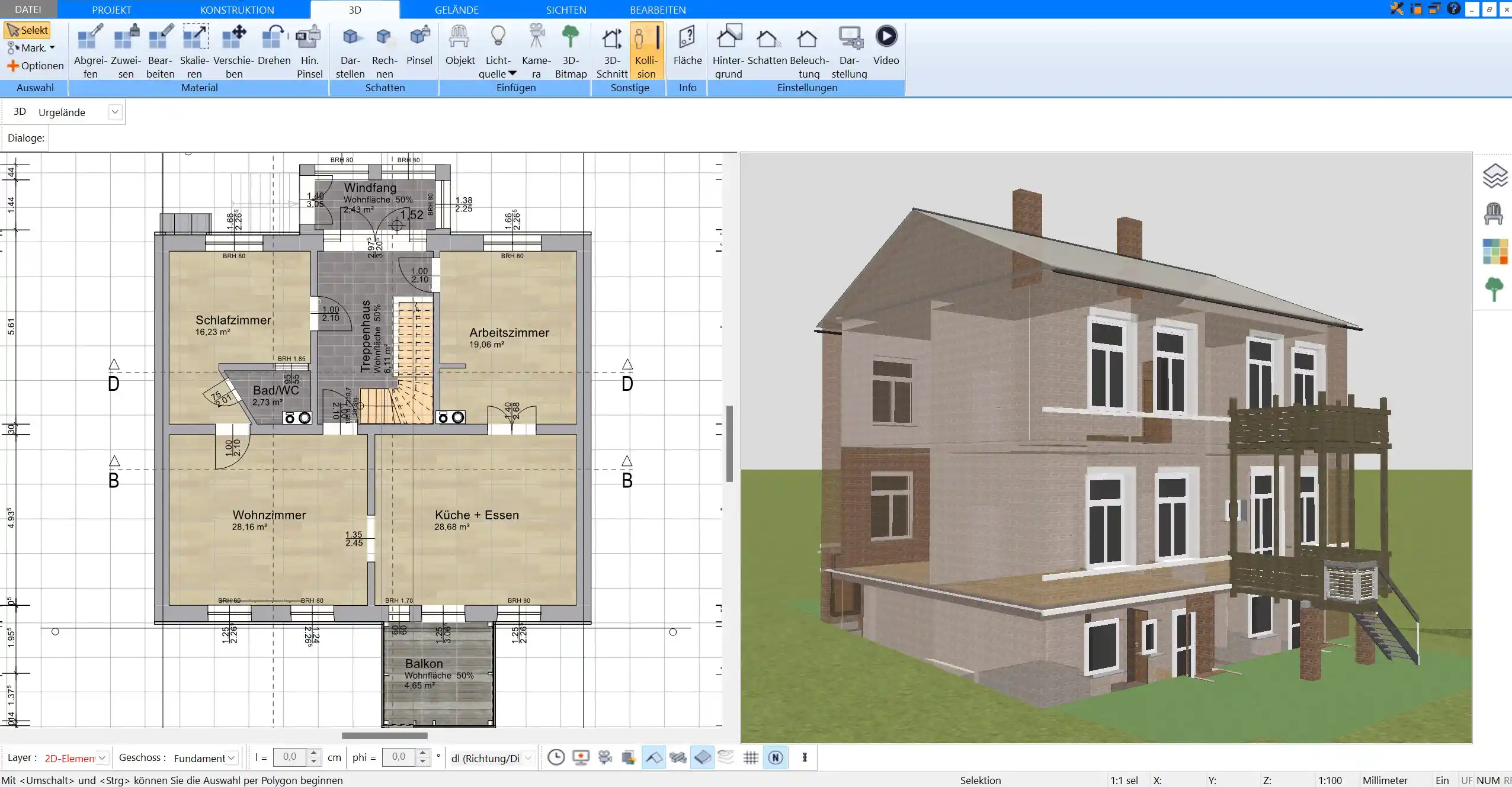This screenshot has width=1512, height=787.
Task: Toggle shadow Darstellen option
Action: pos(350,52)
